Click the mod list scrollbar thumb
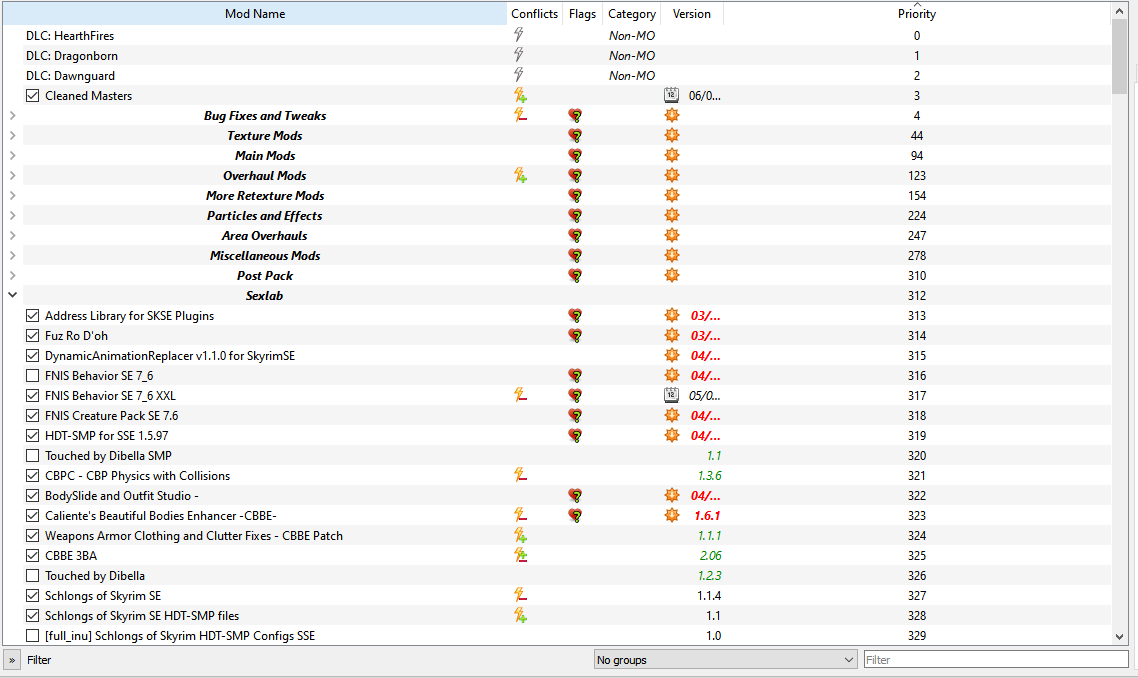 [x=1118, y=56]
